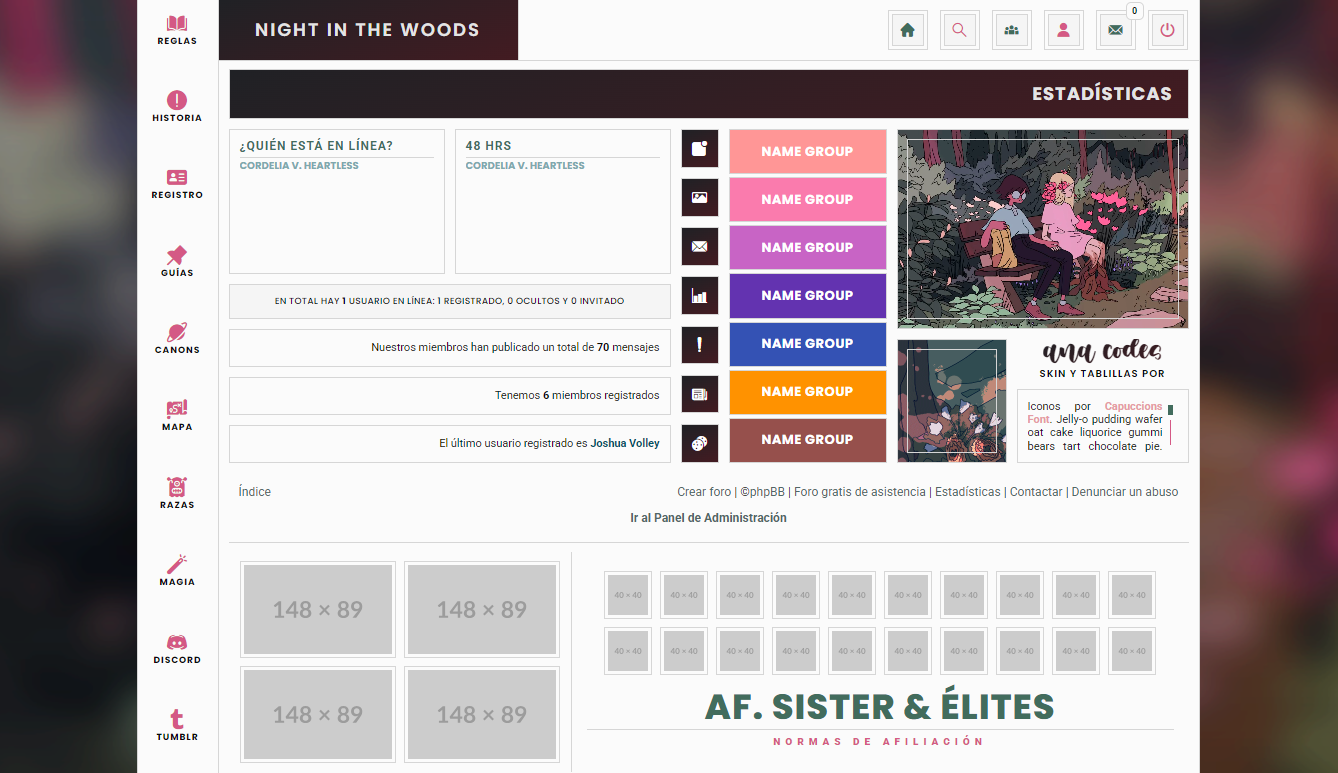The width and height of the screenshot is (1338, 773).
Task: Click the credits box scrollbar
Action: [1170, 424]
